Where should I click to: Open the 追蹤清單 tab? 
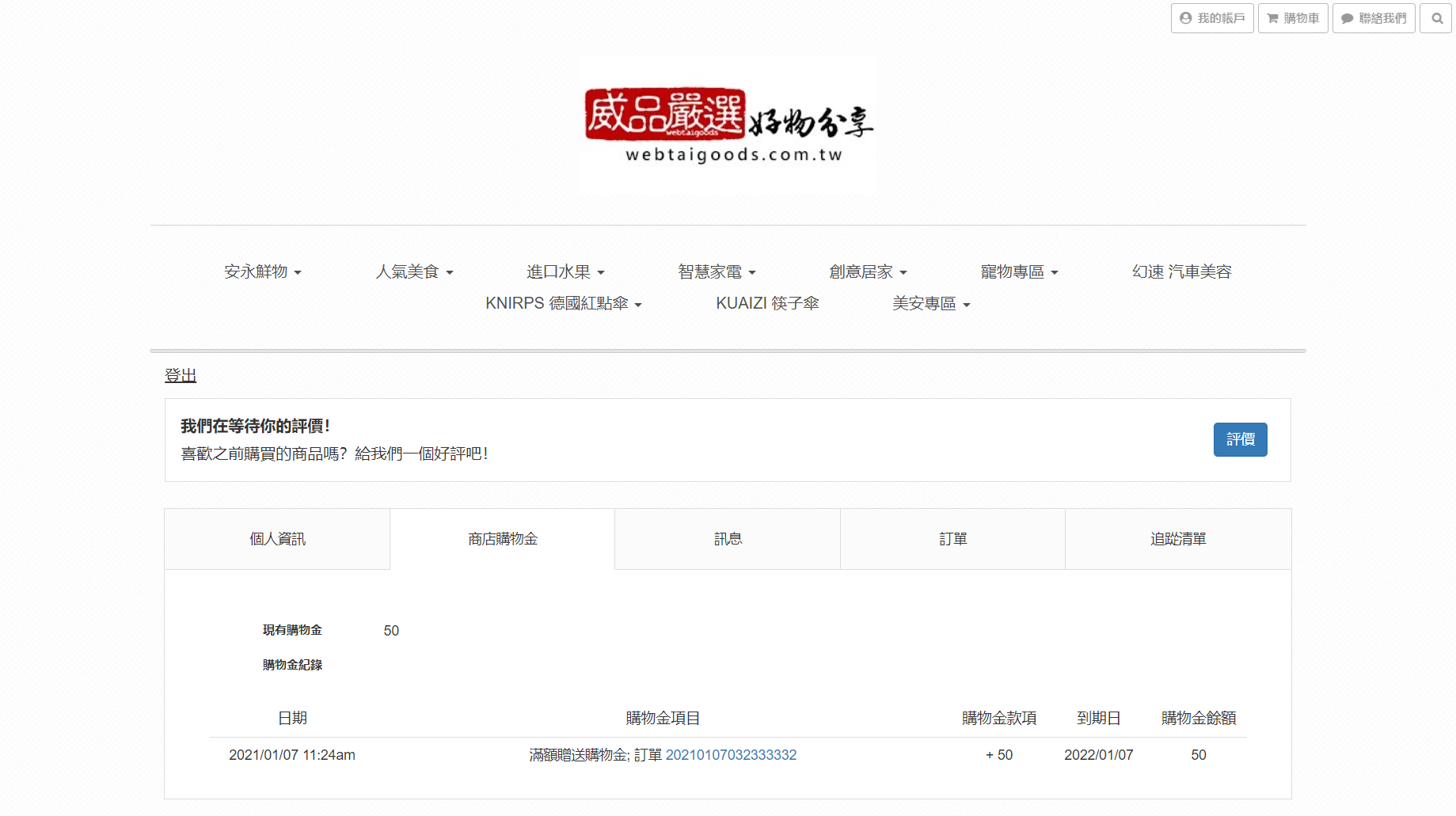(1178, 539)
